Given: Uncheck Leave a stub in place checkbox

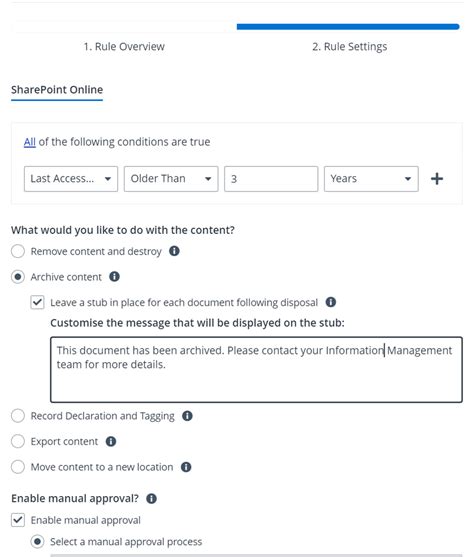Looking at the screenshot, I should 37,302.
